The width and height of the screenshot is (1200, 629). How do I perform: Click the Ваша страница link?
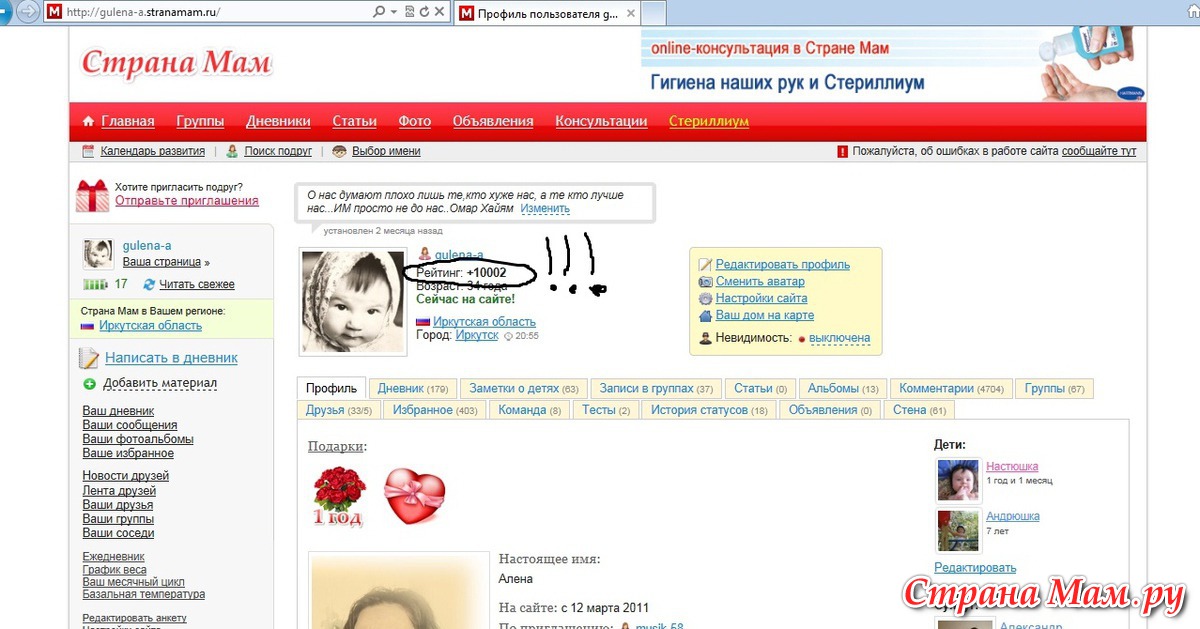[x=162, y=262]
